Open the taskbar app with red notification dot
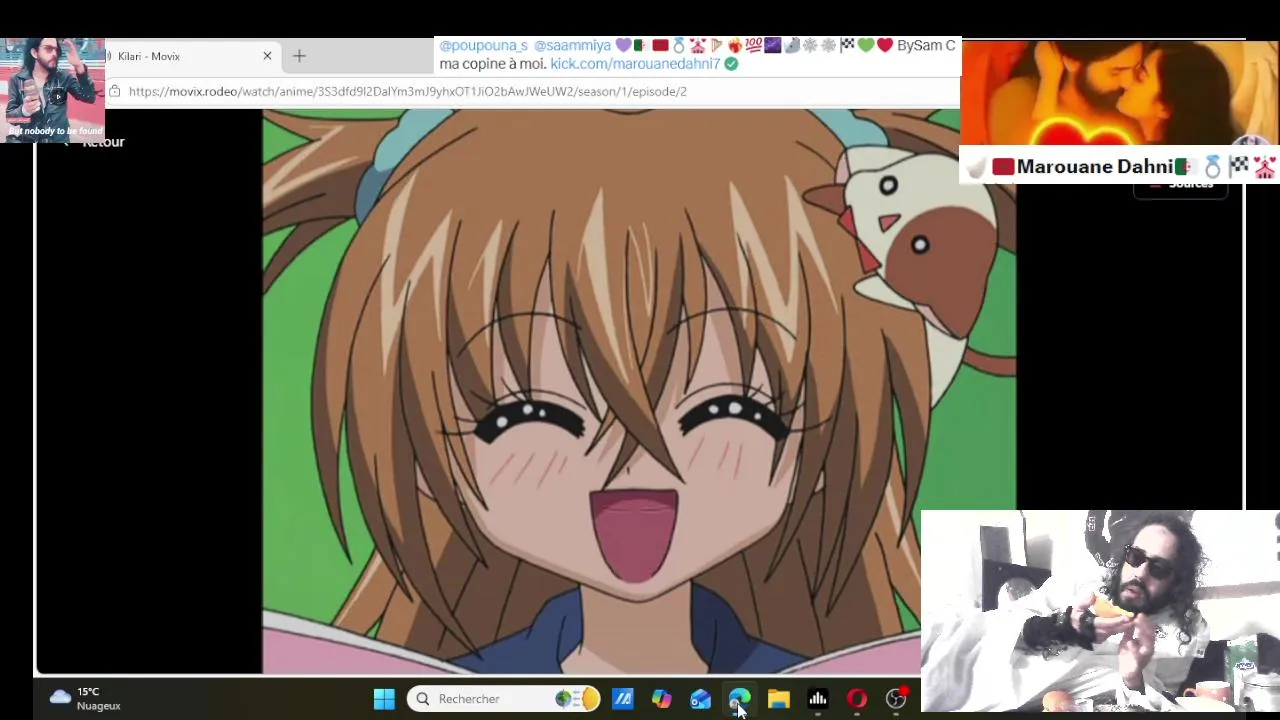 pyautogui.click(x=896, y=699)
